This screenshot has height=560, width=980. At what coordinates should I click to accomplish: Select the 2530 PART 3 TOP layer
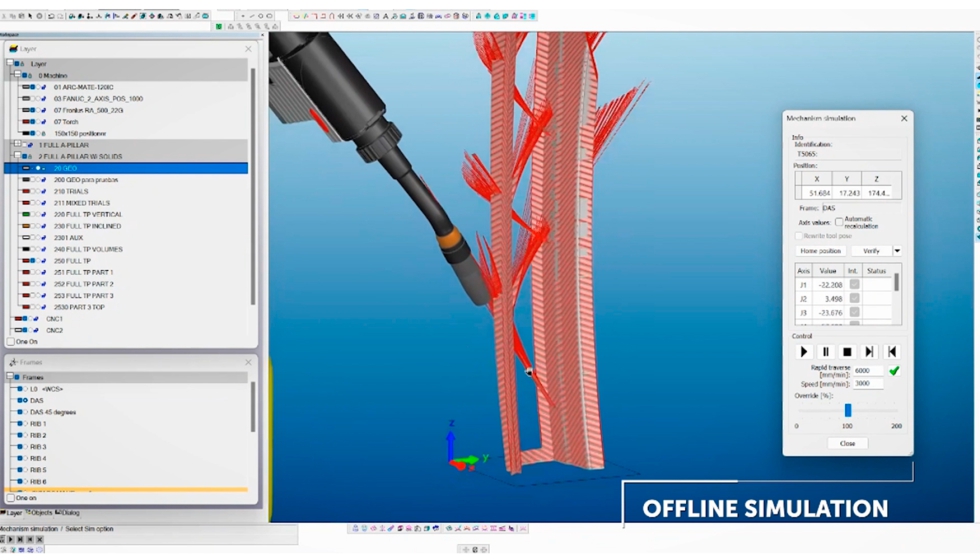[79, 307]
